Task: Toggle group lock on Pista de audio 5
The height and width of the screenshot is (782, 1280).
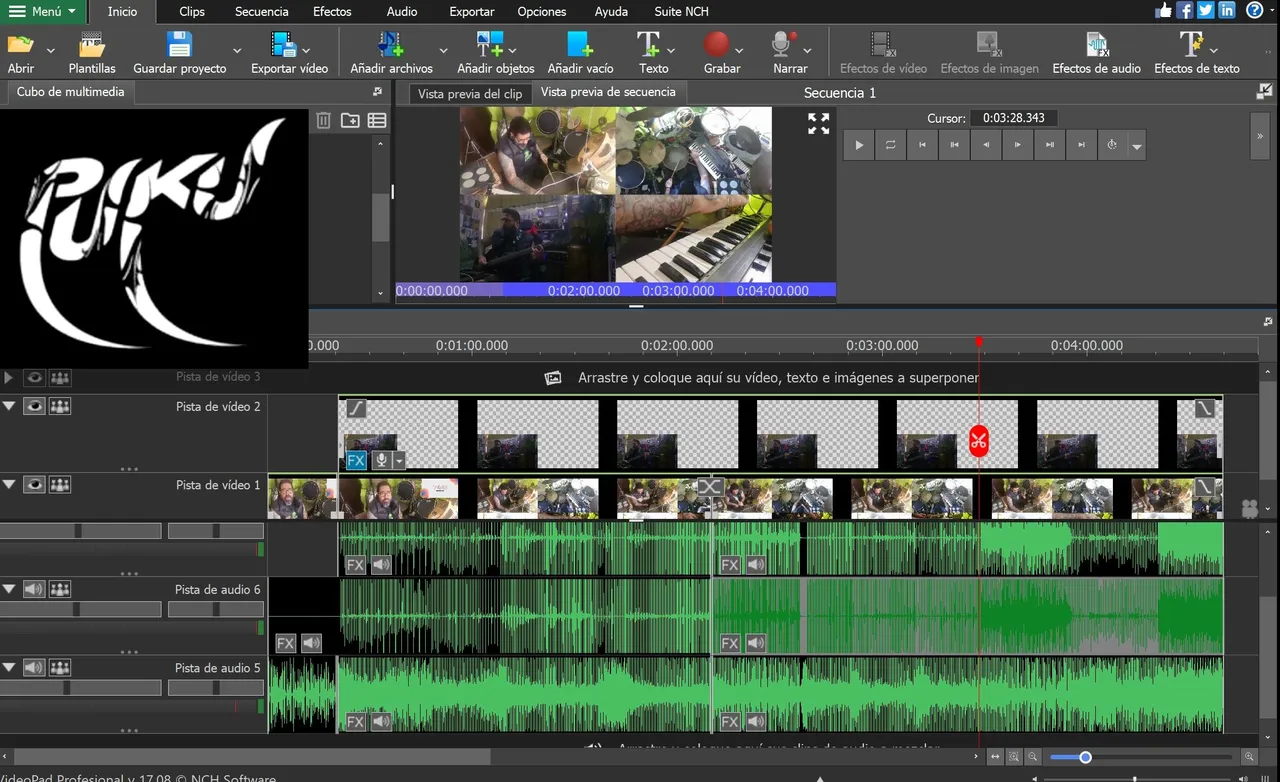Action: pos(60,667)
